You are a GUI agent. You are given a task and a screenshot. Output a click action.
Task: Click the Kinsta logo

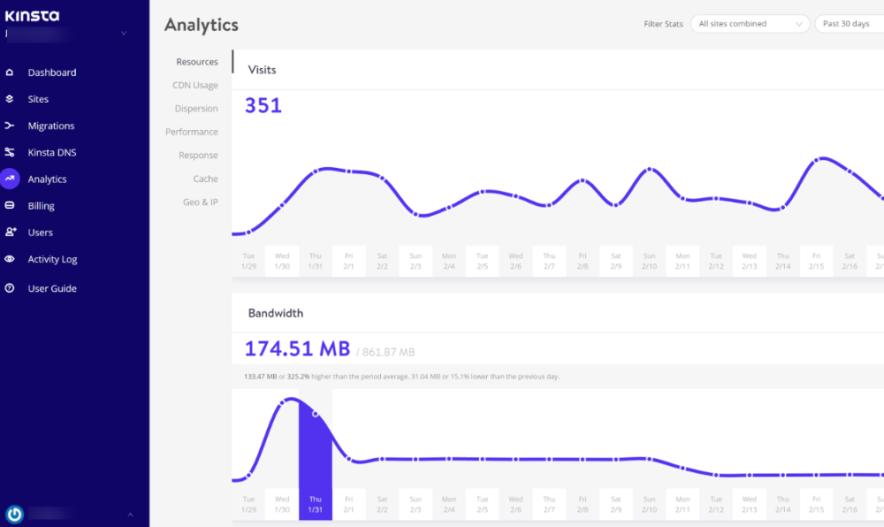(32, 15)
